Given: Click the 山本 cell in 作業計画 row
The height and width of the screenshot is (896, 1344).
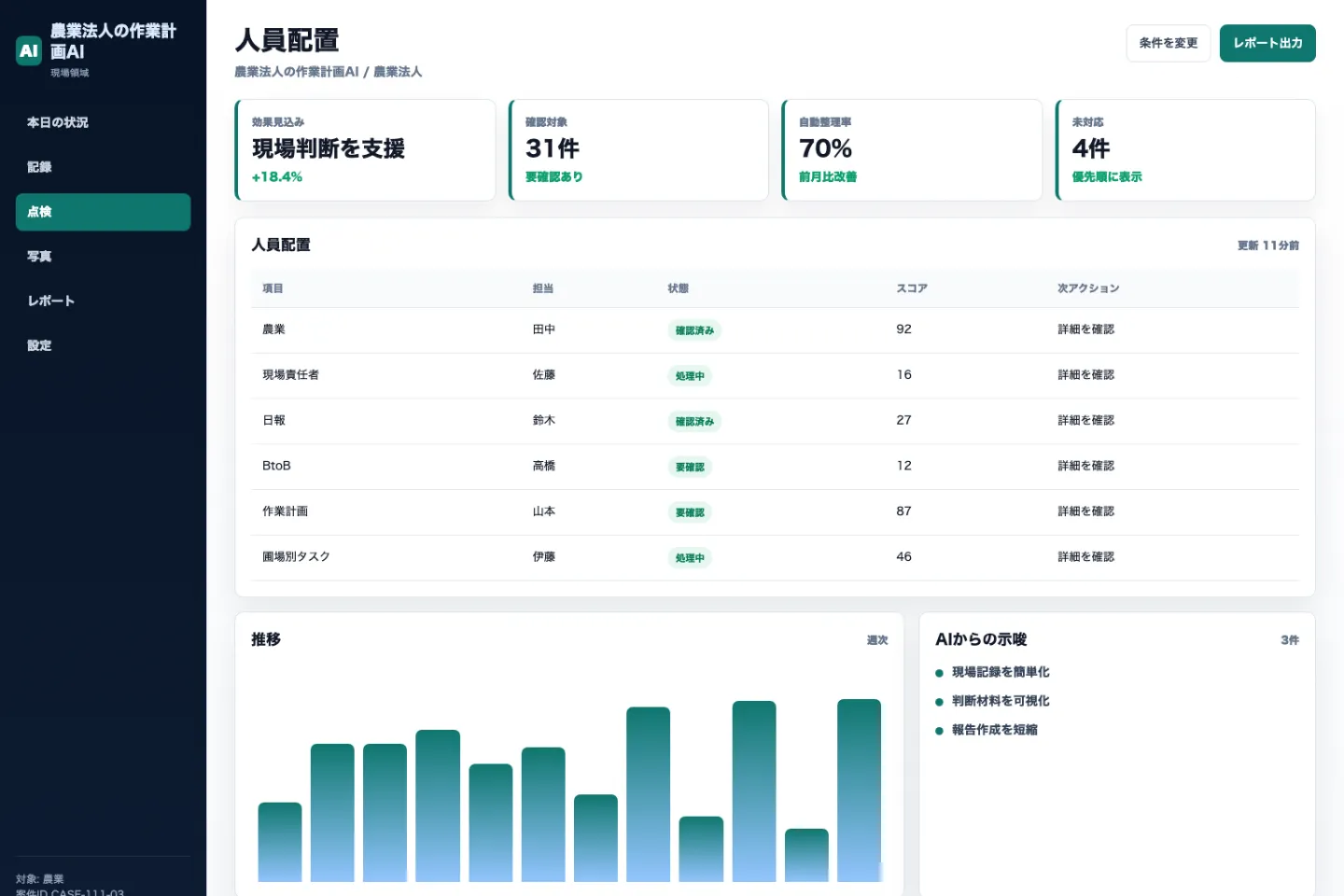Looking at the screenshot, I should (544, 511).
